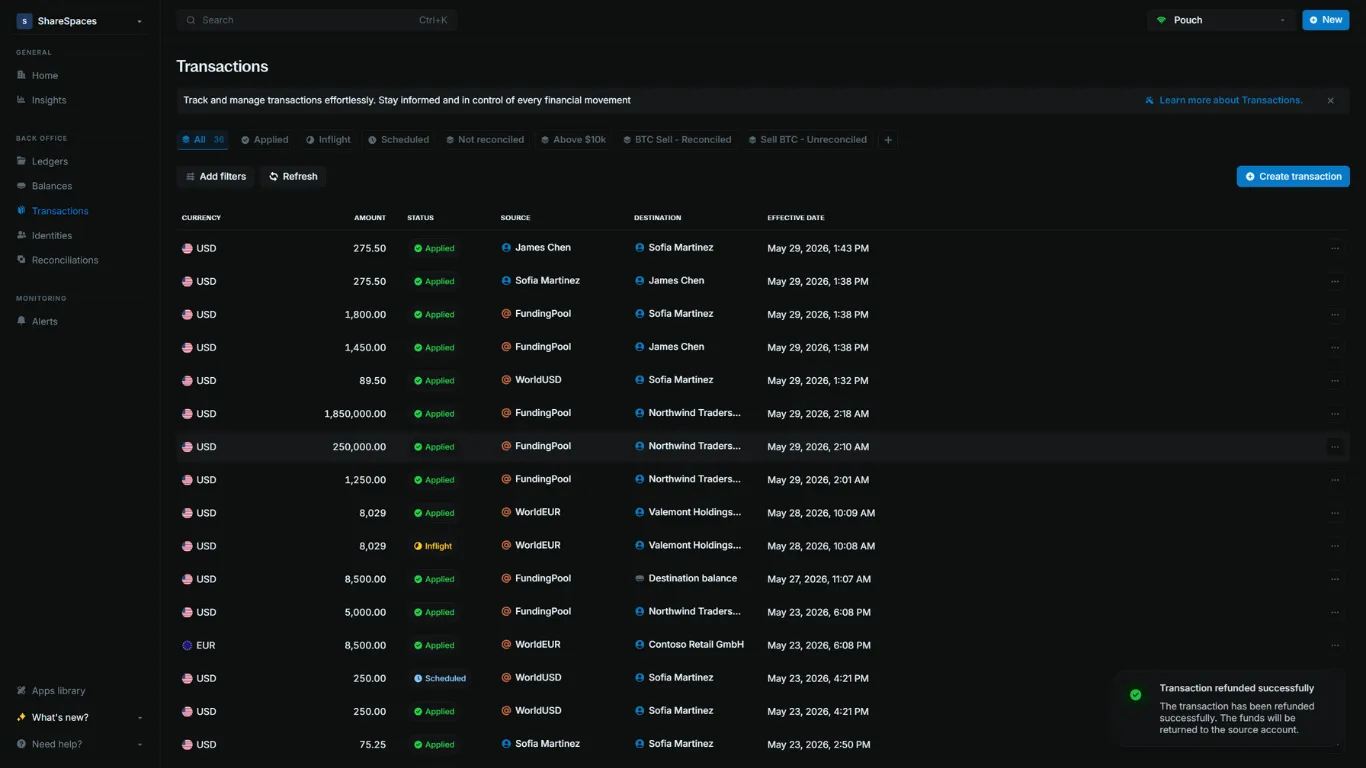The height and width of the screenshot is (768, 1366).
Task: Open Sell BTC - Unreconciled tab
Action: click(807, 140)
